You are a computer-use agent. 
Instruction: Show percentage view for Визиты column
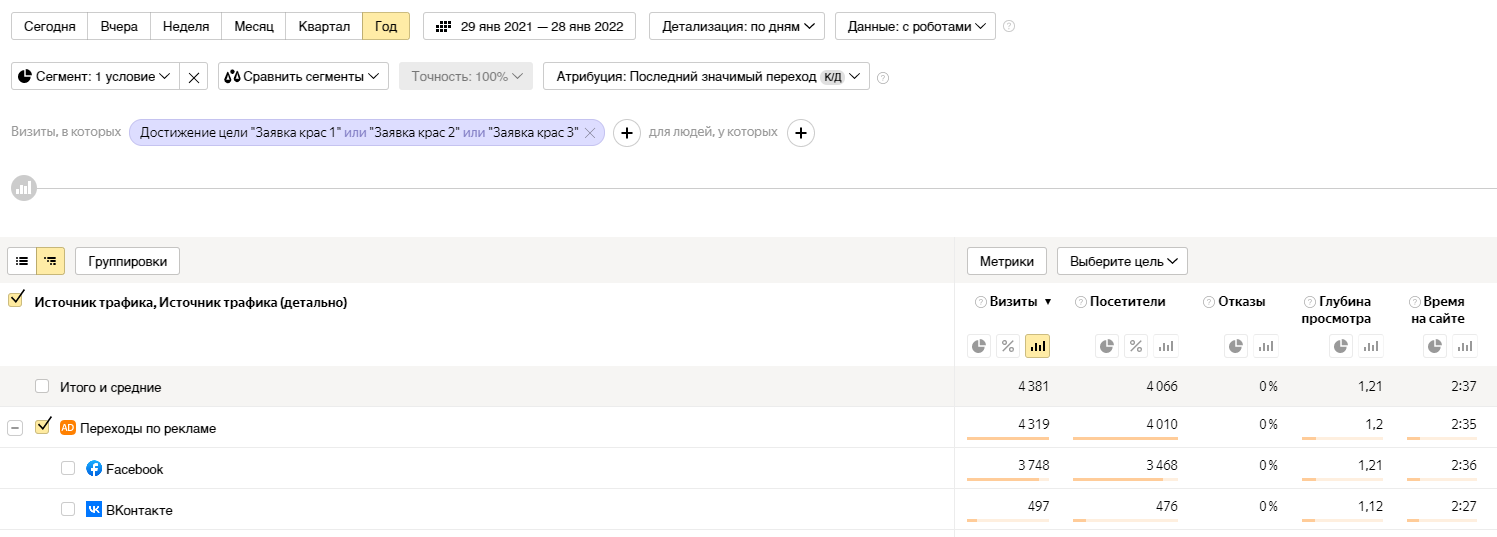[x=1008, y=346]
